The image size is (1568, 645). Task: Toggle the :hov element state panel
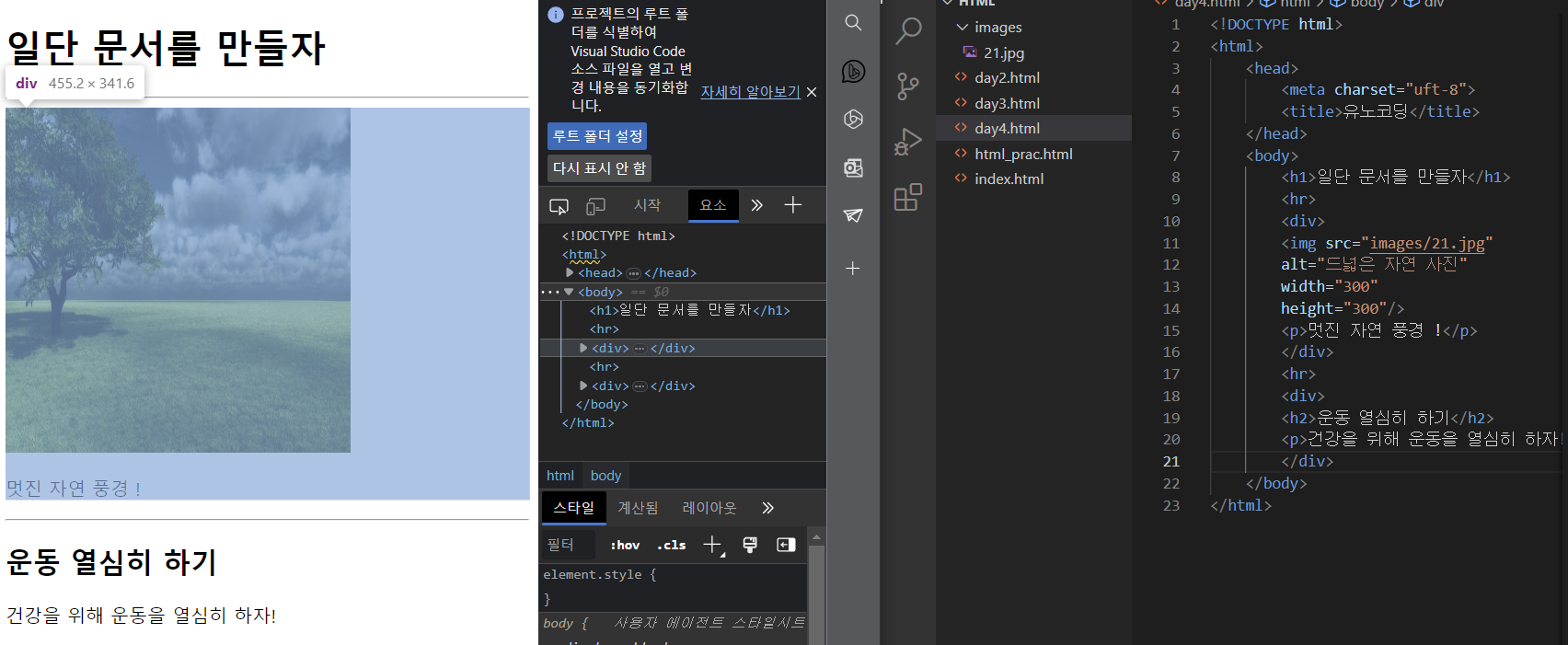click(x=625, y=545)
